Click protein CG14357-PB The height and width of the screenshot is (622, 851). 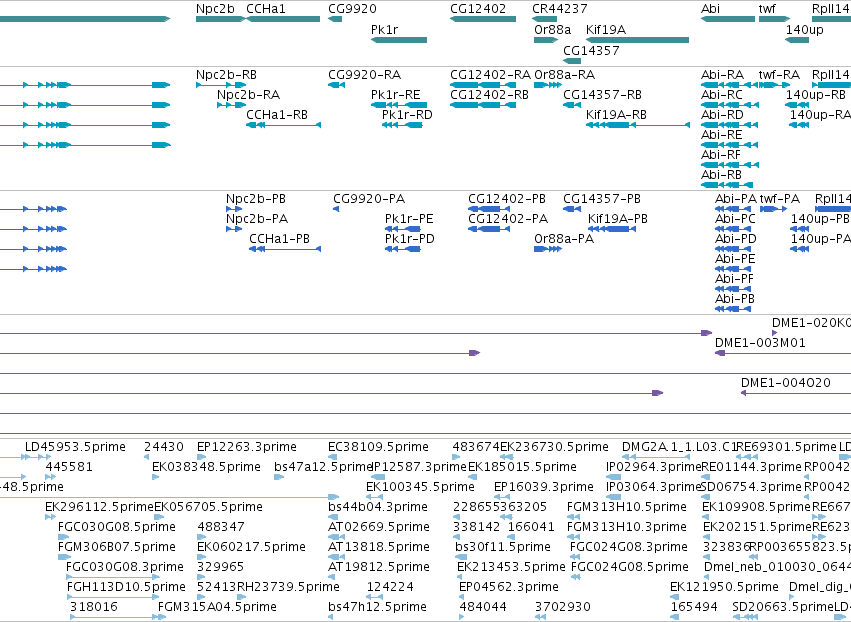click(602, 199)
